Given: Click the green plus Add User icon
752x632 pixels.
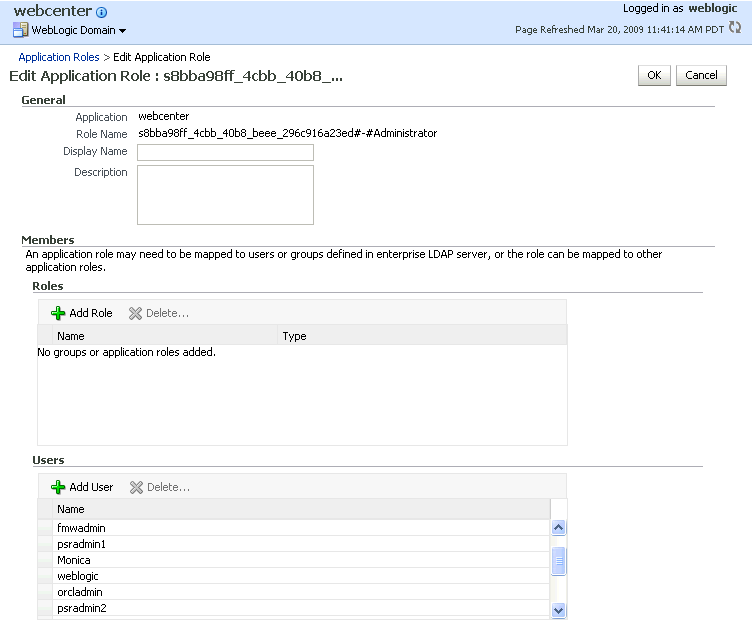Looking at the screenshot, I should tap(58, 487).
